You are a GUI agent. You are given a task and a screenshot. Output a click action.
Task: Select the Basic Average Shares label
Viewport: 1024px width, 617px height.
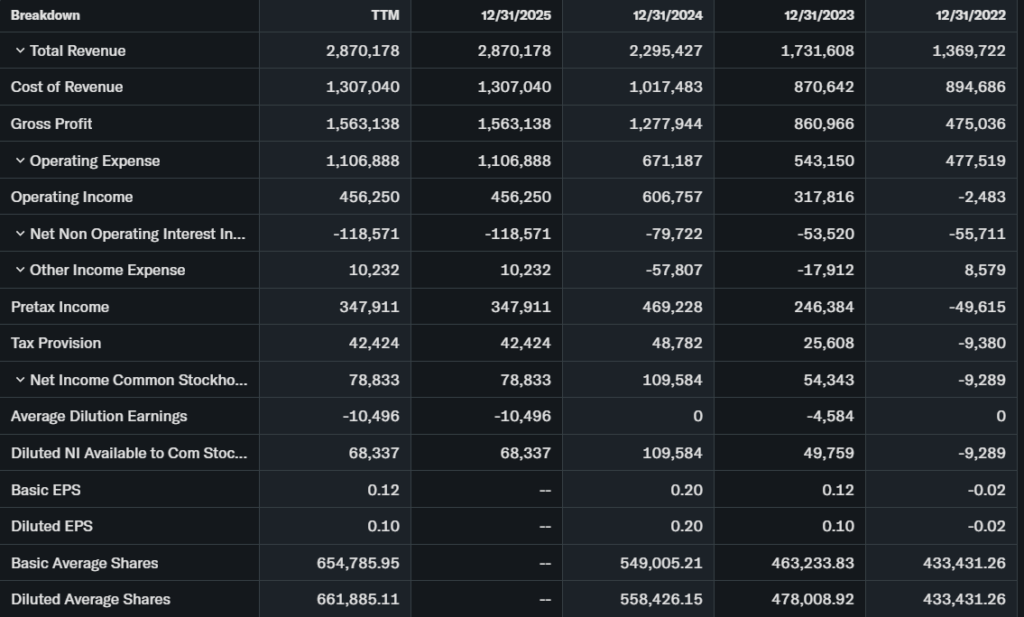[85, 563]
